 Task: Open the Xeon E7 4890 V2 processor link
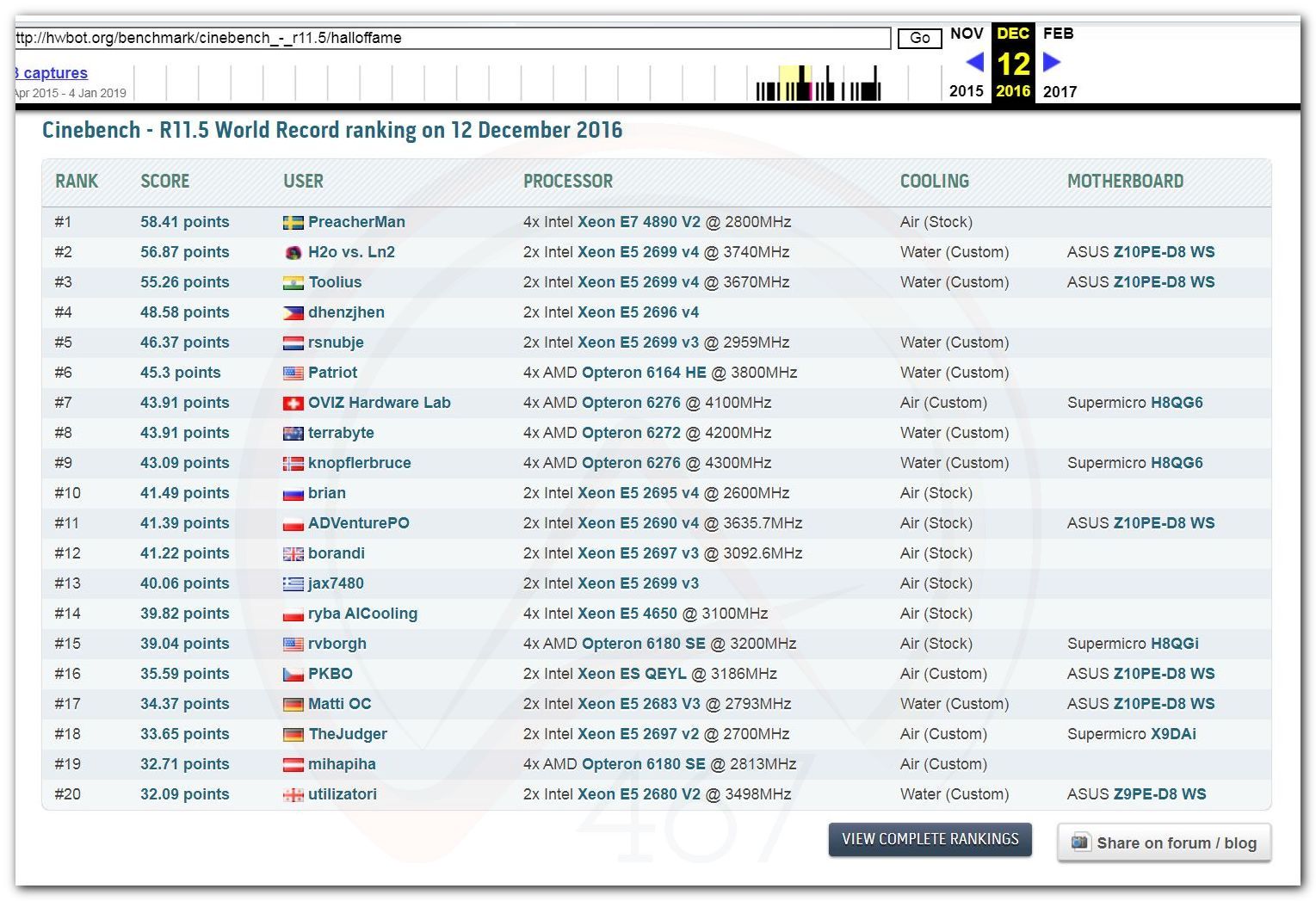639,222
